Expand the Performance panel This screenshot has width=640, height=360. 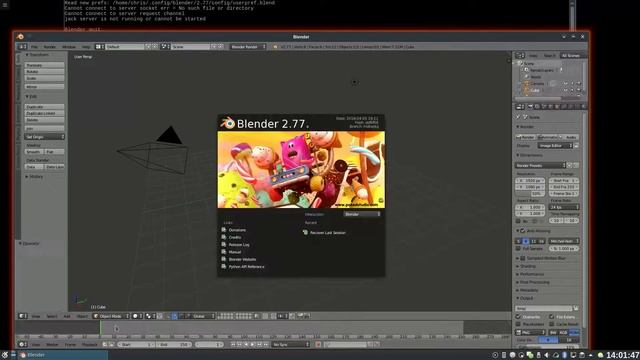click(x=531, y=274)
